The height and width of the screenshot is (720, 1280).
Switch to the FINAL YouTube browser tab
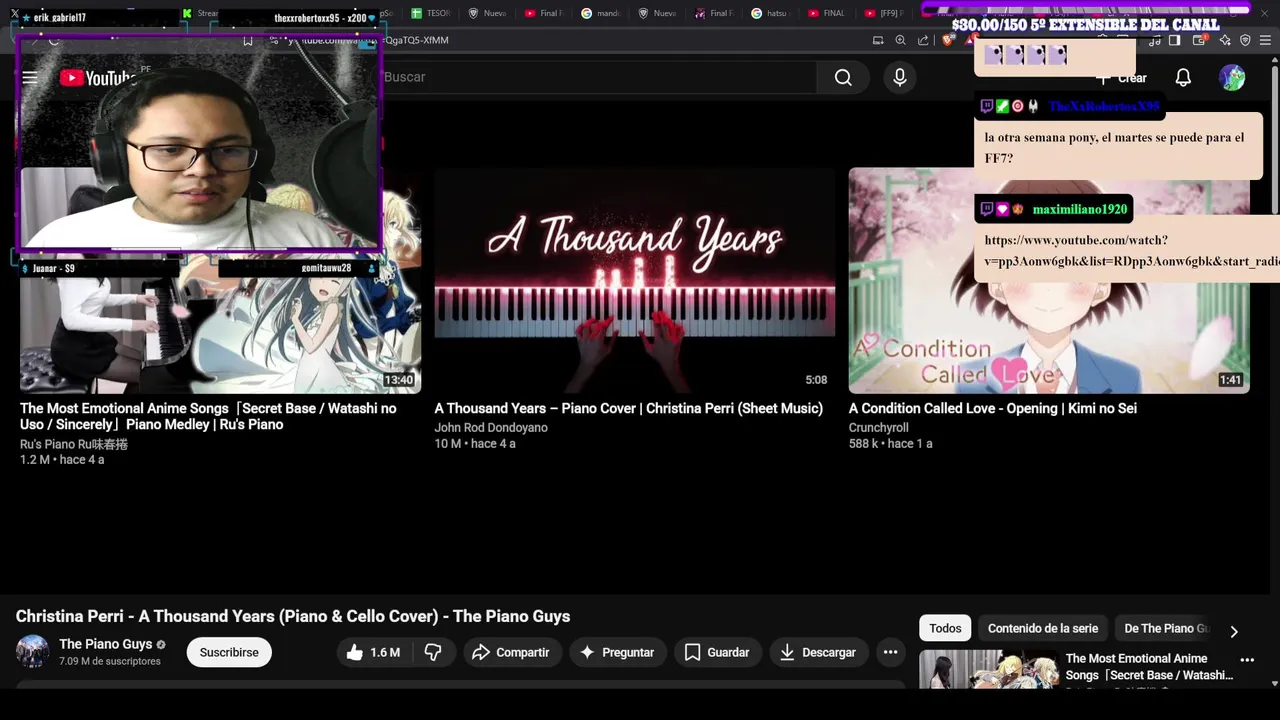(828, 13)
